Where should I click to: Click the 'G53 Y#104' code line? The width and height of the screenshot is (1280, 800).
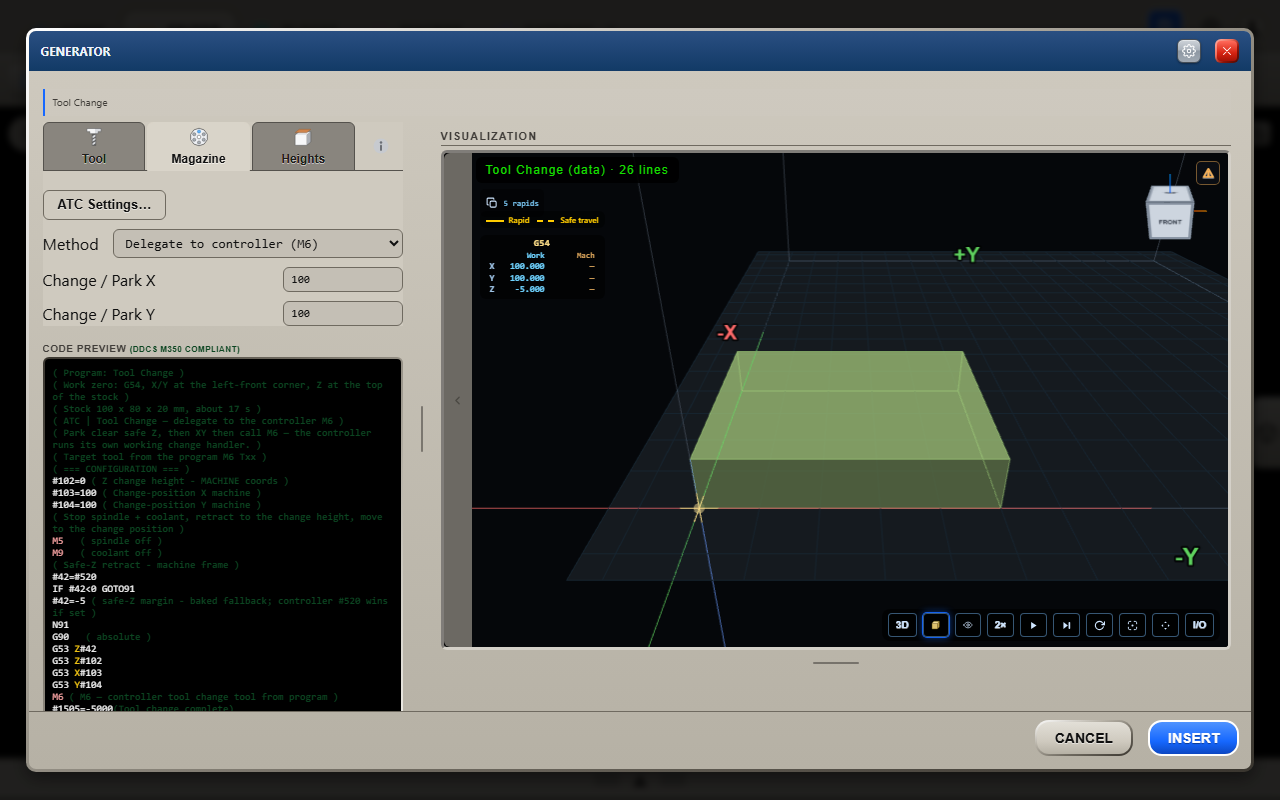pos(77,685)
